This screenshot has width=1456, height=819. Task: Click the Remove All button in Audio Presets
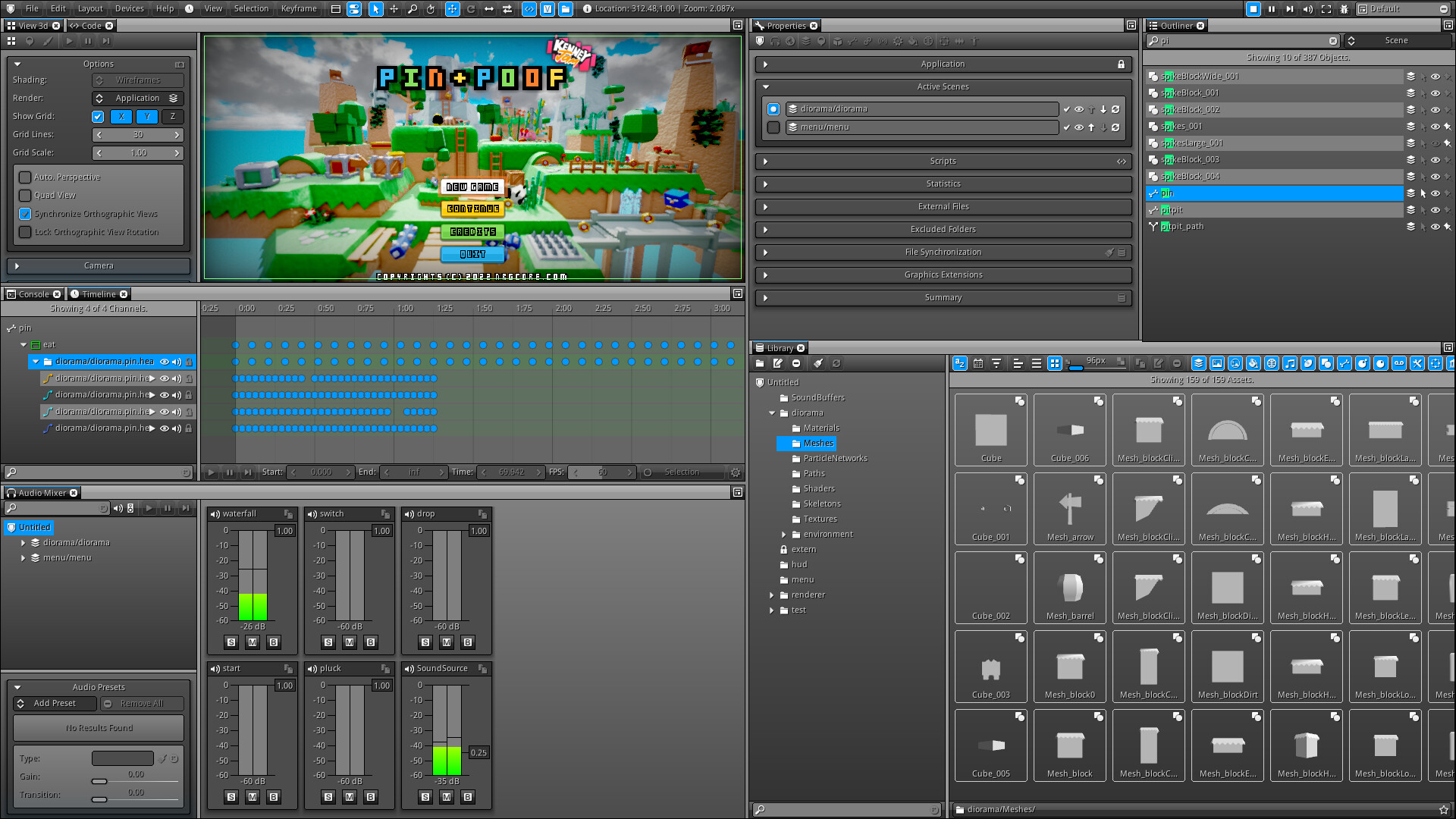141,703
